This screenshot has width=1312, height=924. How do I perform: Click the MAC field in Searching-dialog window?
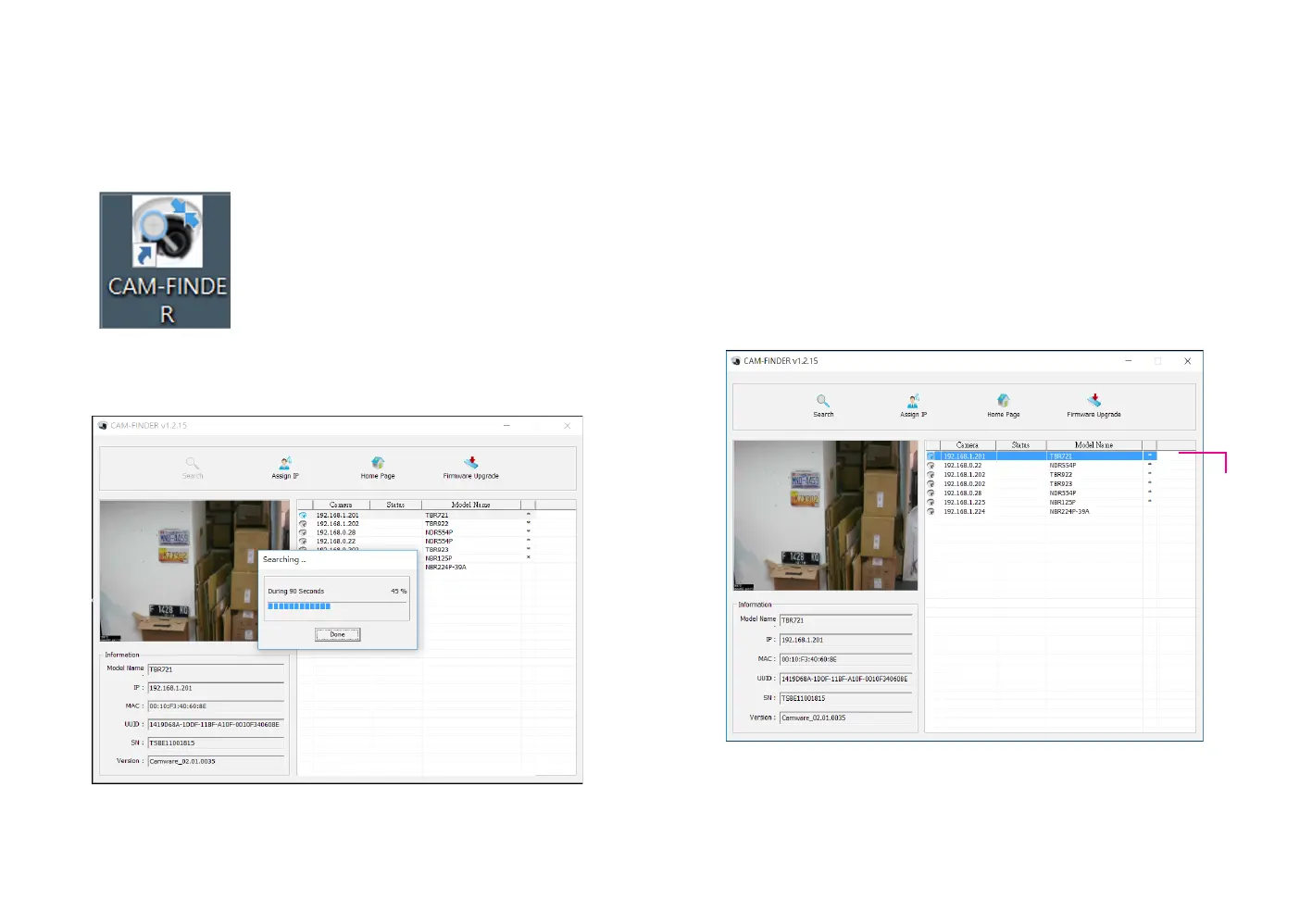click(x=216, y=706)
